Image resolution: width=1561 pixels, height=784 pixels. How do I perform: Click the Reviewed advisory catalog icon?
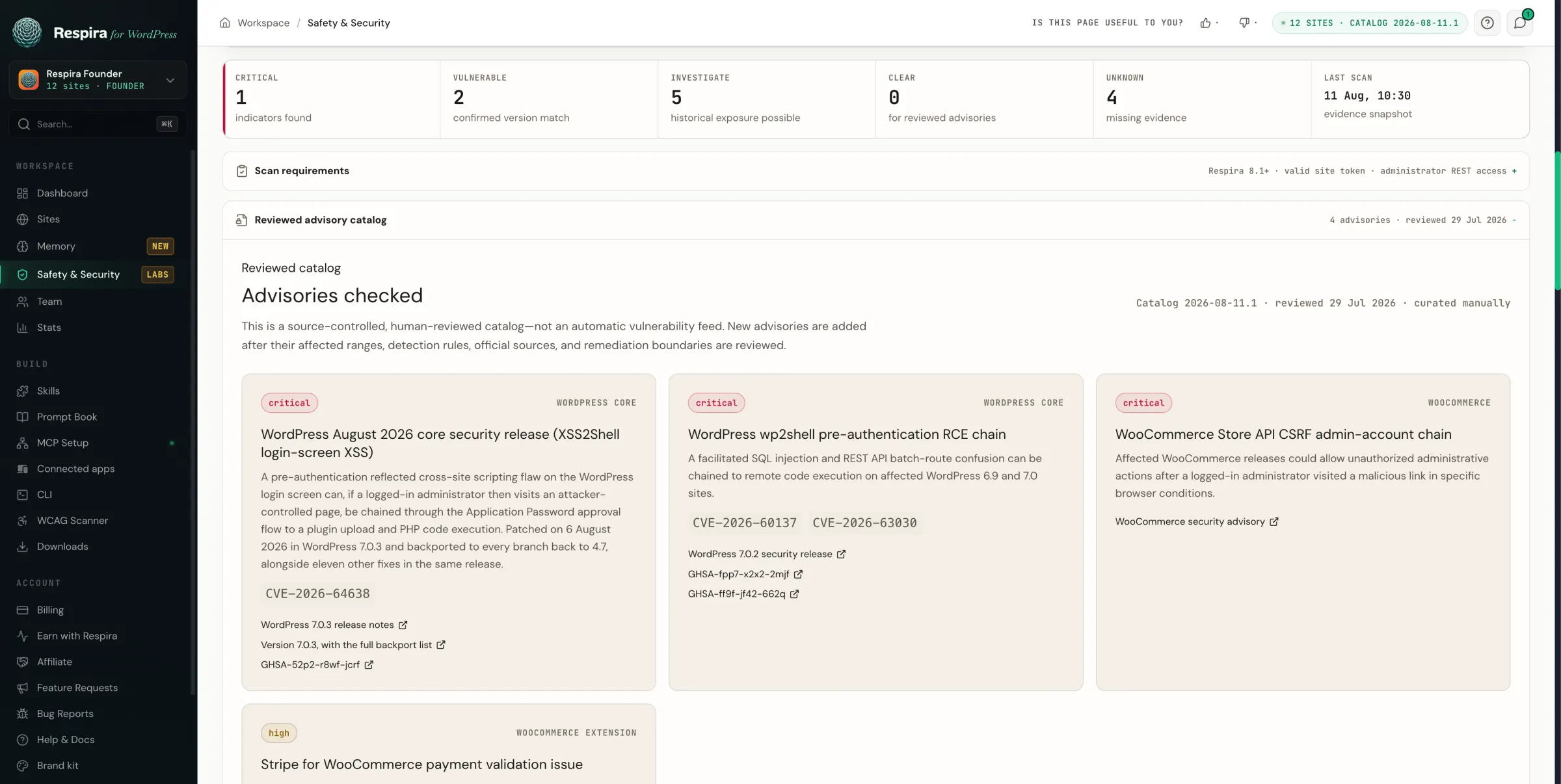[x=242, y=220]
